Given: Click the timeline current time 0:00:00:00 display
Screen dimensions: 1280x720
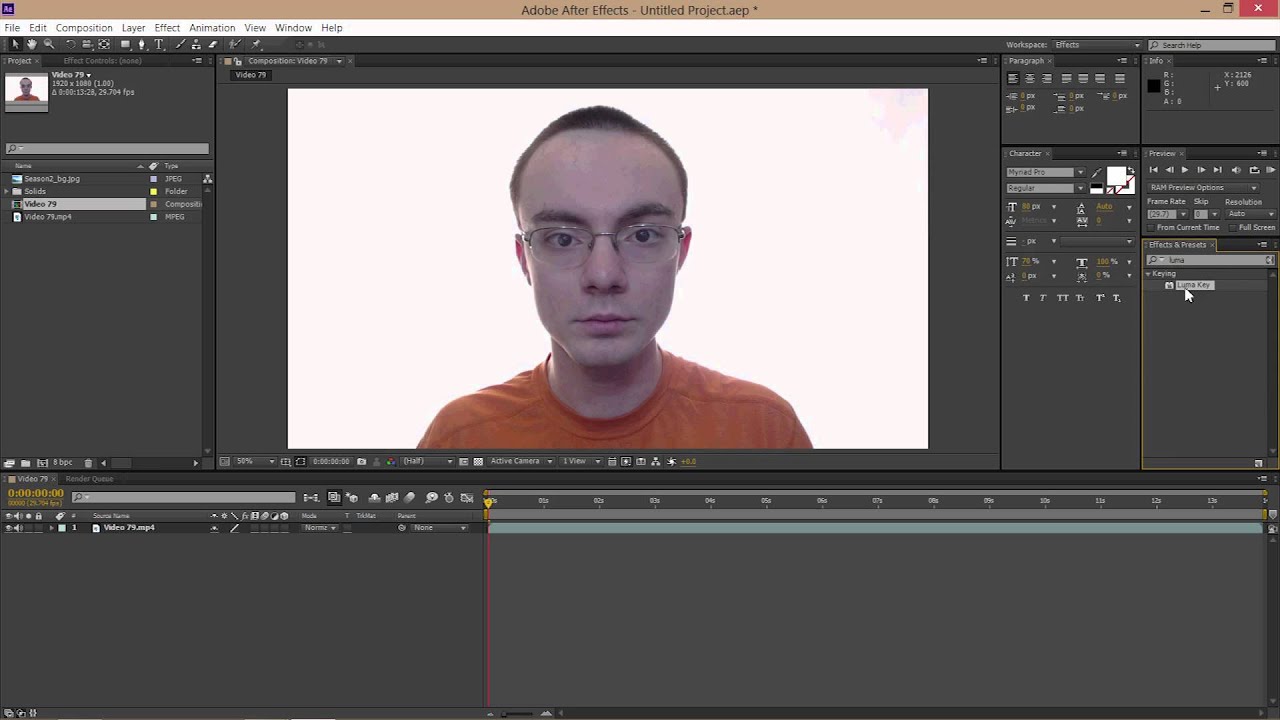Looking at the screenshot, I should (x=36, y=493).
